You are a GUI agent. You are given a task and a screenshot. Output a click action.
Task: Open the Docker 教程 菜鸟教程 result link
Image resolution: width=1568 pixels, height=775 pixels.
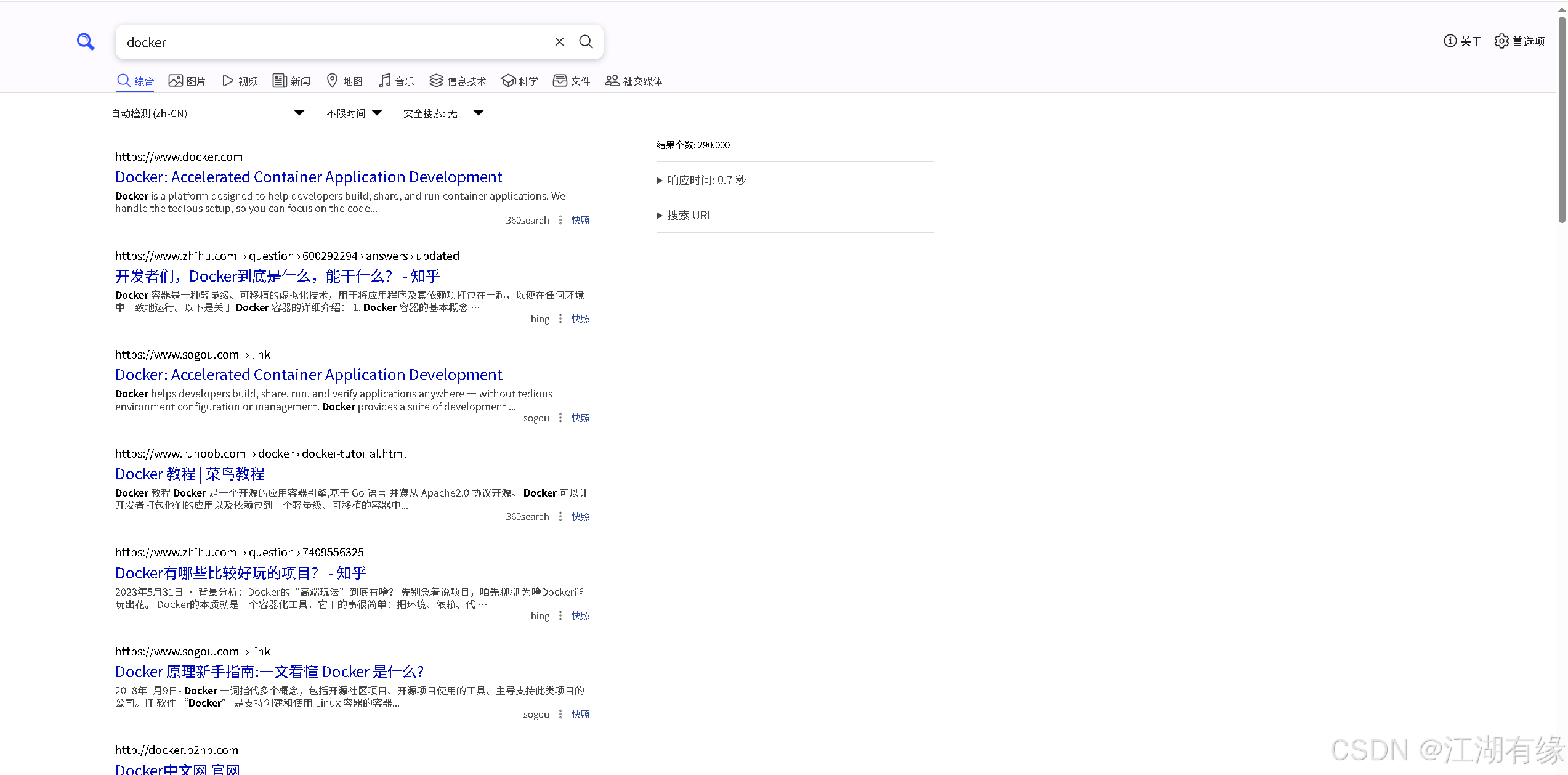point(190,474)
